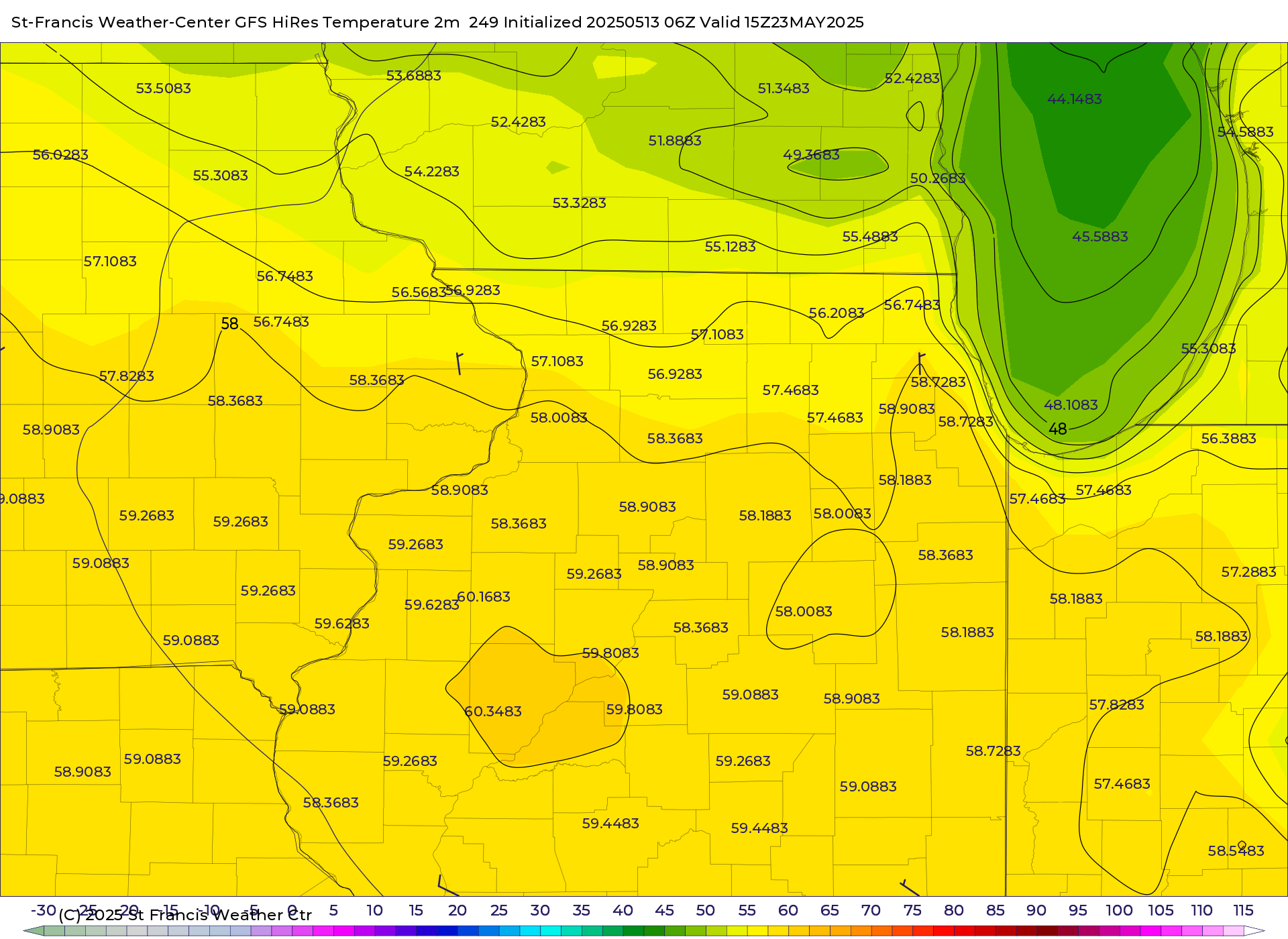Viewport: 1288px width, 939px height.
Task: Click the contour line label 48
Action: coord(1057,429)
